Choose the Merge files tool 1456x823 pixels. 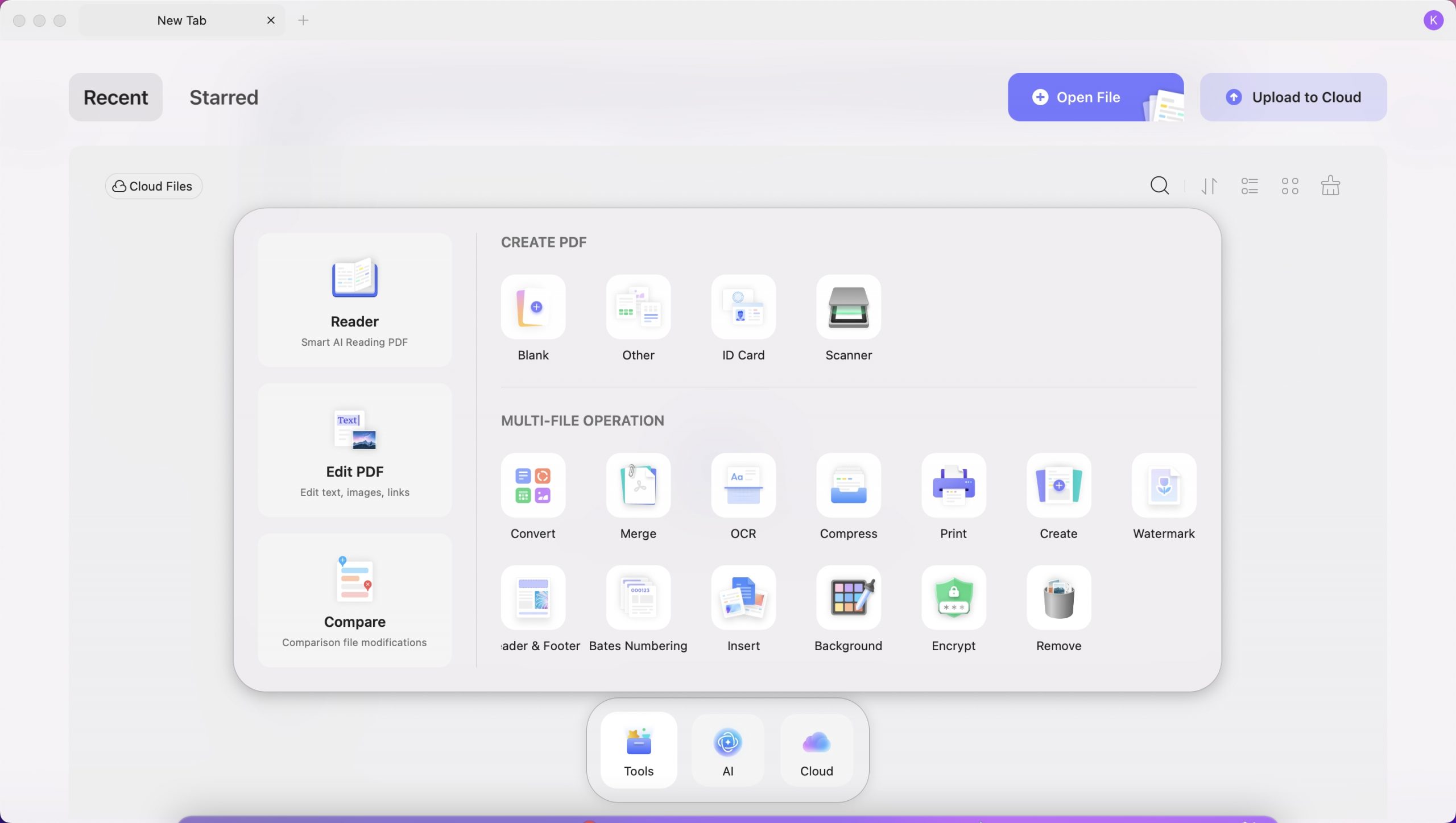[638, 485]
